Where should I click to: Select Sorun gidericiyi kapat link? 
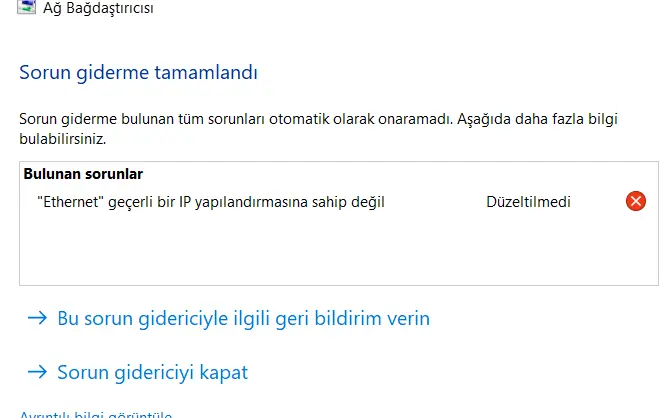(153, 372)
